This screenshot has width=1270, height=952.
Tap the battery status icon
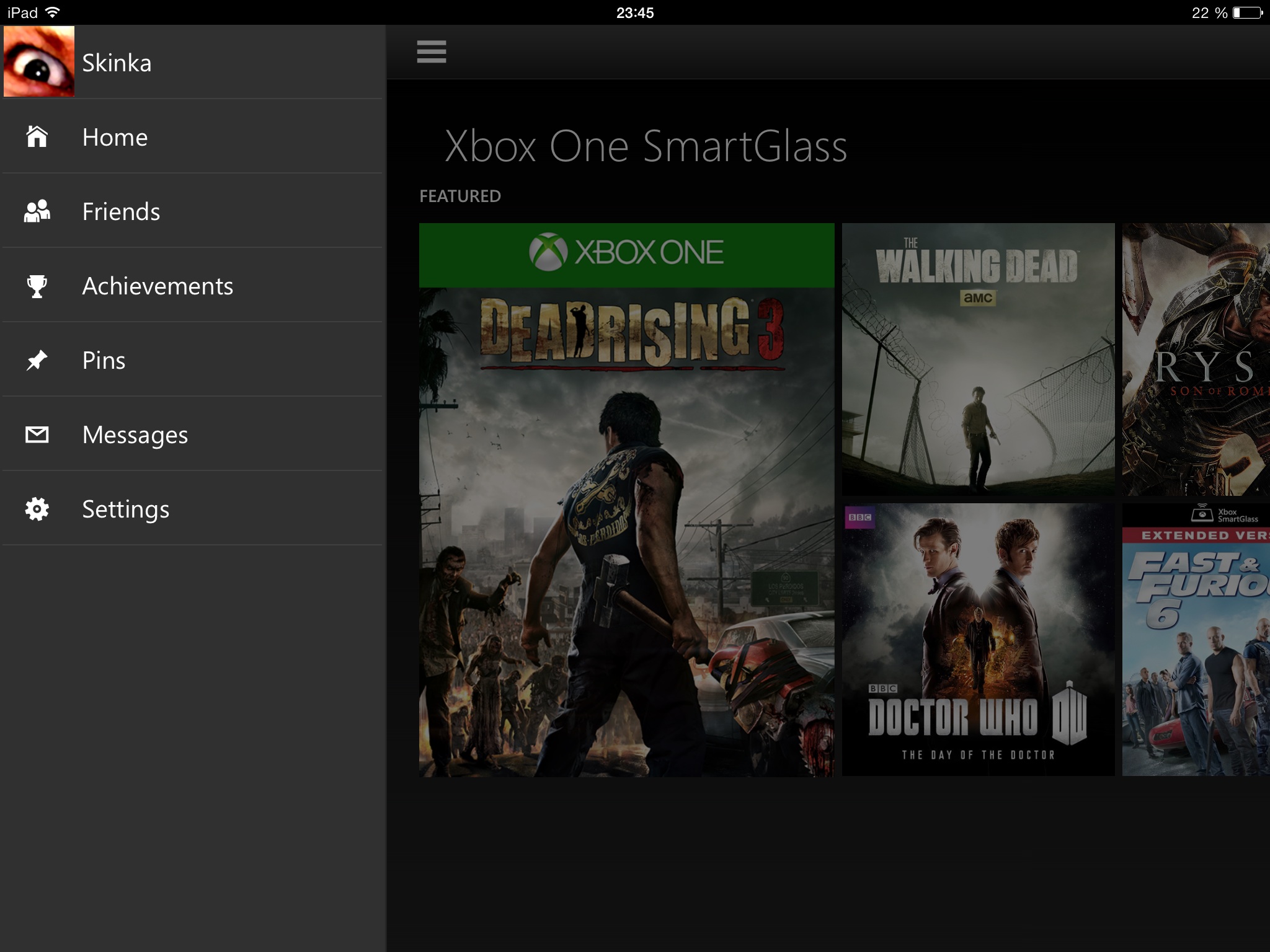pos(1248,12)
